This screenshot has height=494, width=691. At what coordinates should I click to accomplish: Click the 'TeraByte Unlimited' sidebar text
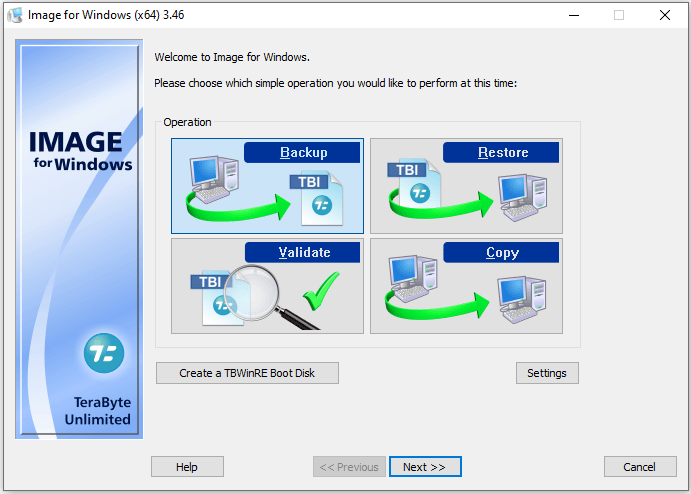97,411
